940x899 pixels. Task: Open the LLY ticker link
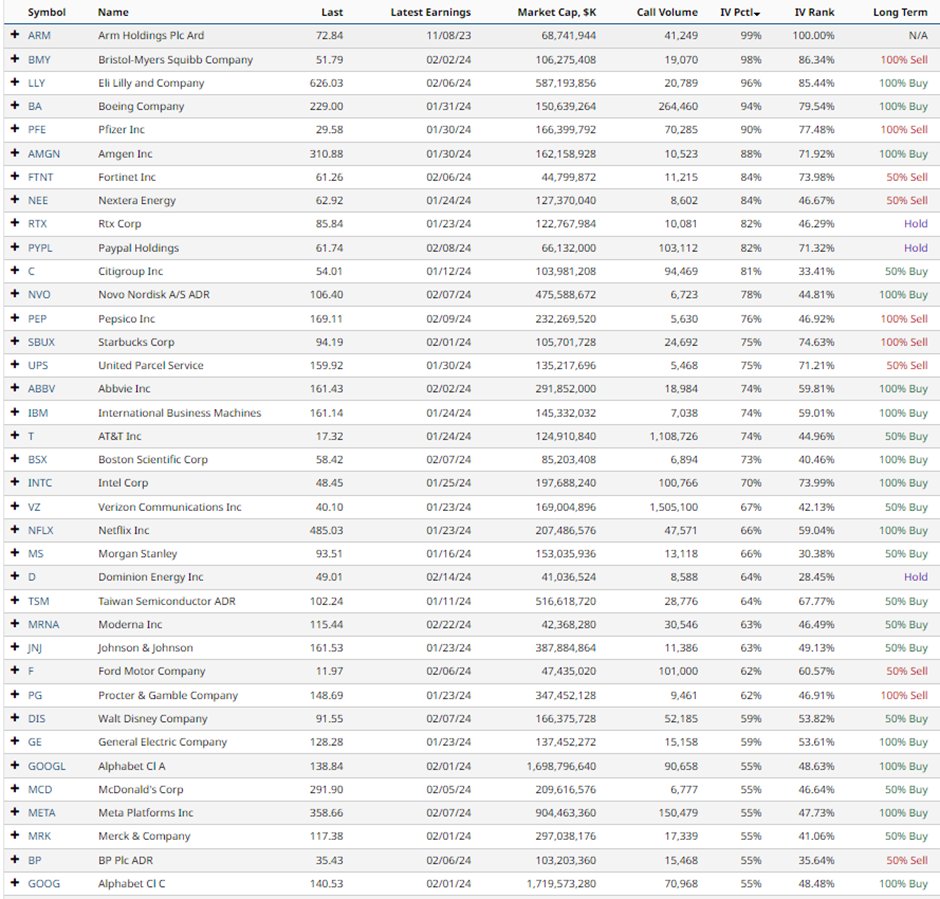(x=36, y=83)
